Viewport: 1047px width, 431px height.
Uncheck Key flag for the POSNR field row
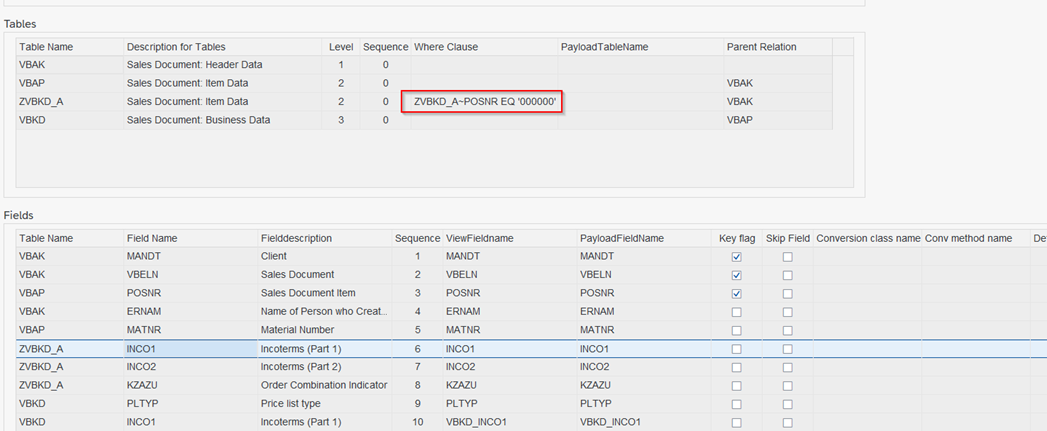(x=737, y=294)
